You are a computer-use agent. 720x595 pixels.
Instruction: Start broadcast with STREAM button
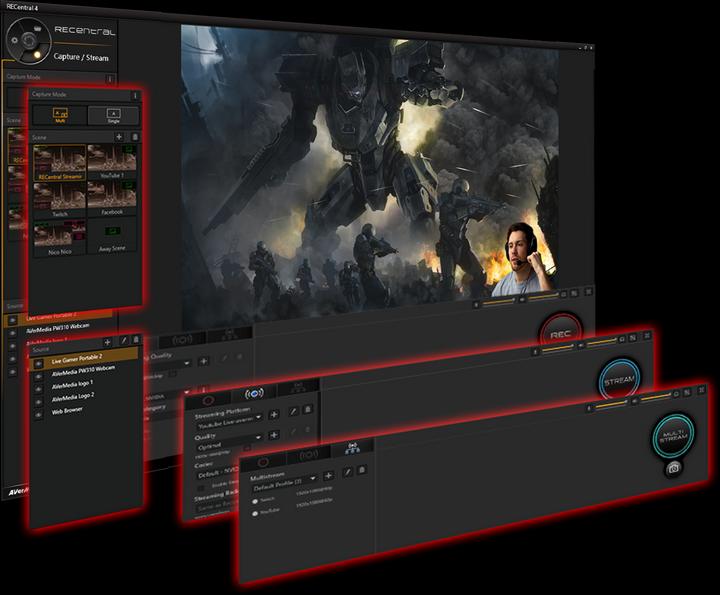pos(619,381)
